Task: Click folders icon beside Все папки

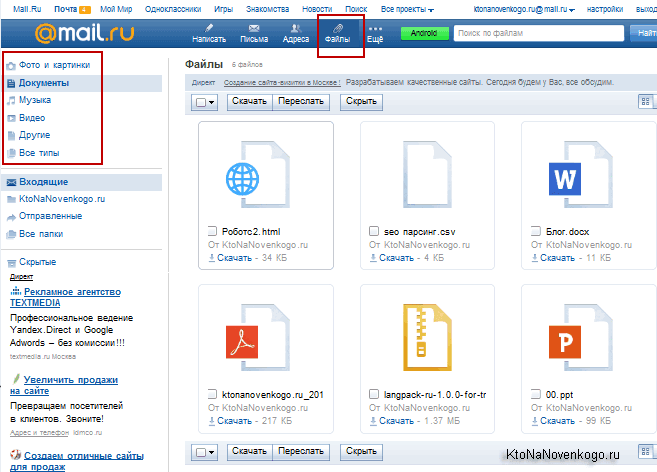Action: coord(11,234)
